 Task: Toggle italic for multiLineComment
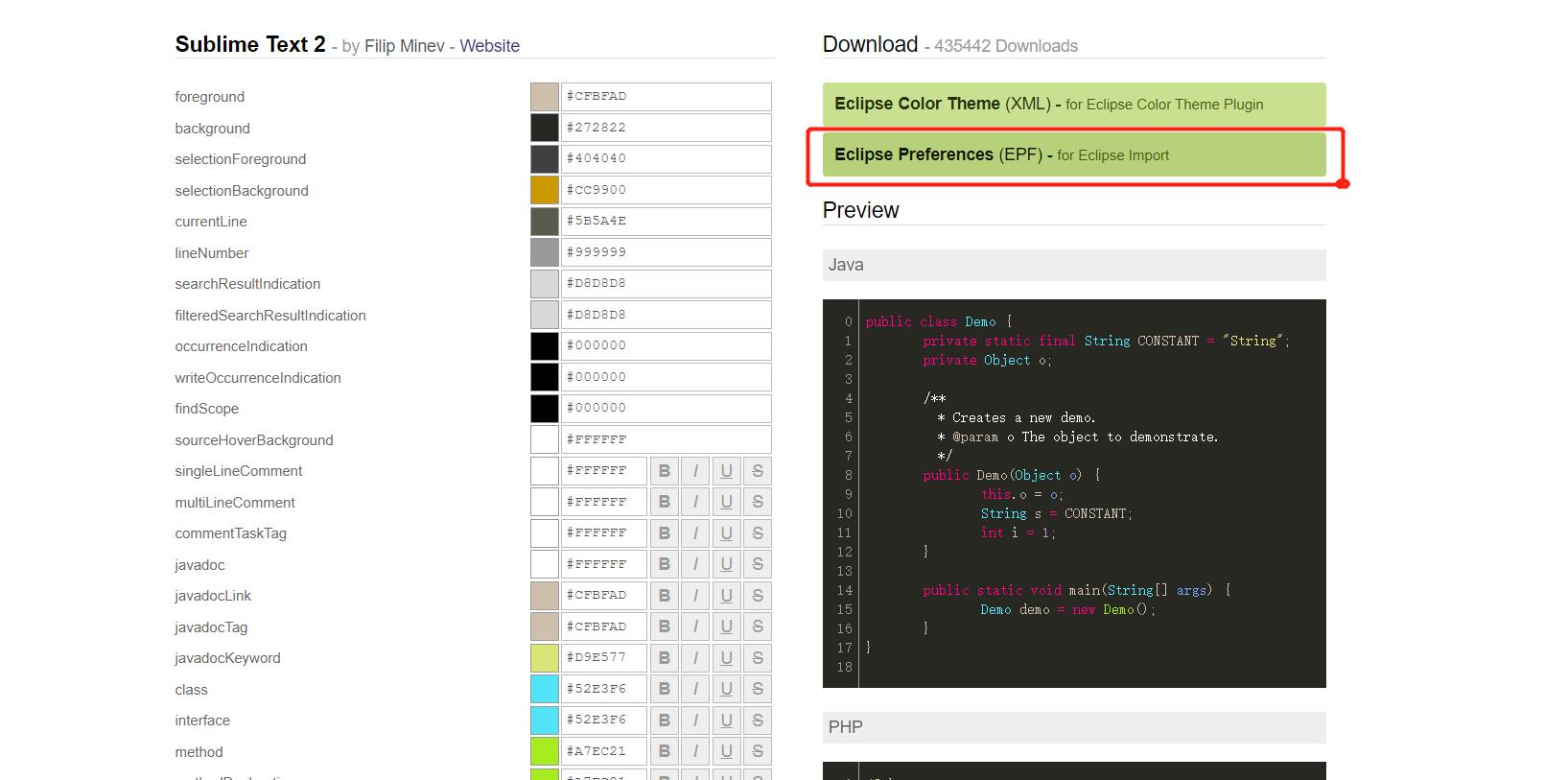[695, 502]
